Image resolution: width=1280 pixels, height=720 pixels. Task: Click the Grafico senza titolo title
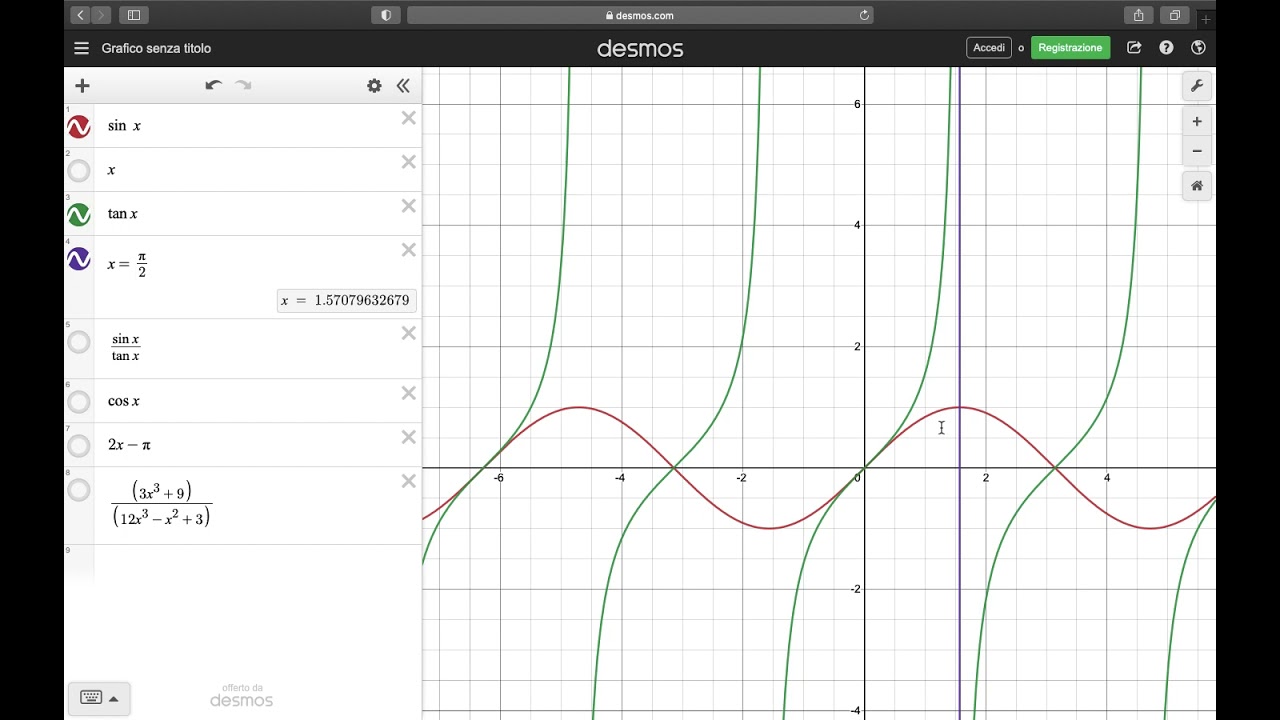156,48
